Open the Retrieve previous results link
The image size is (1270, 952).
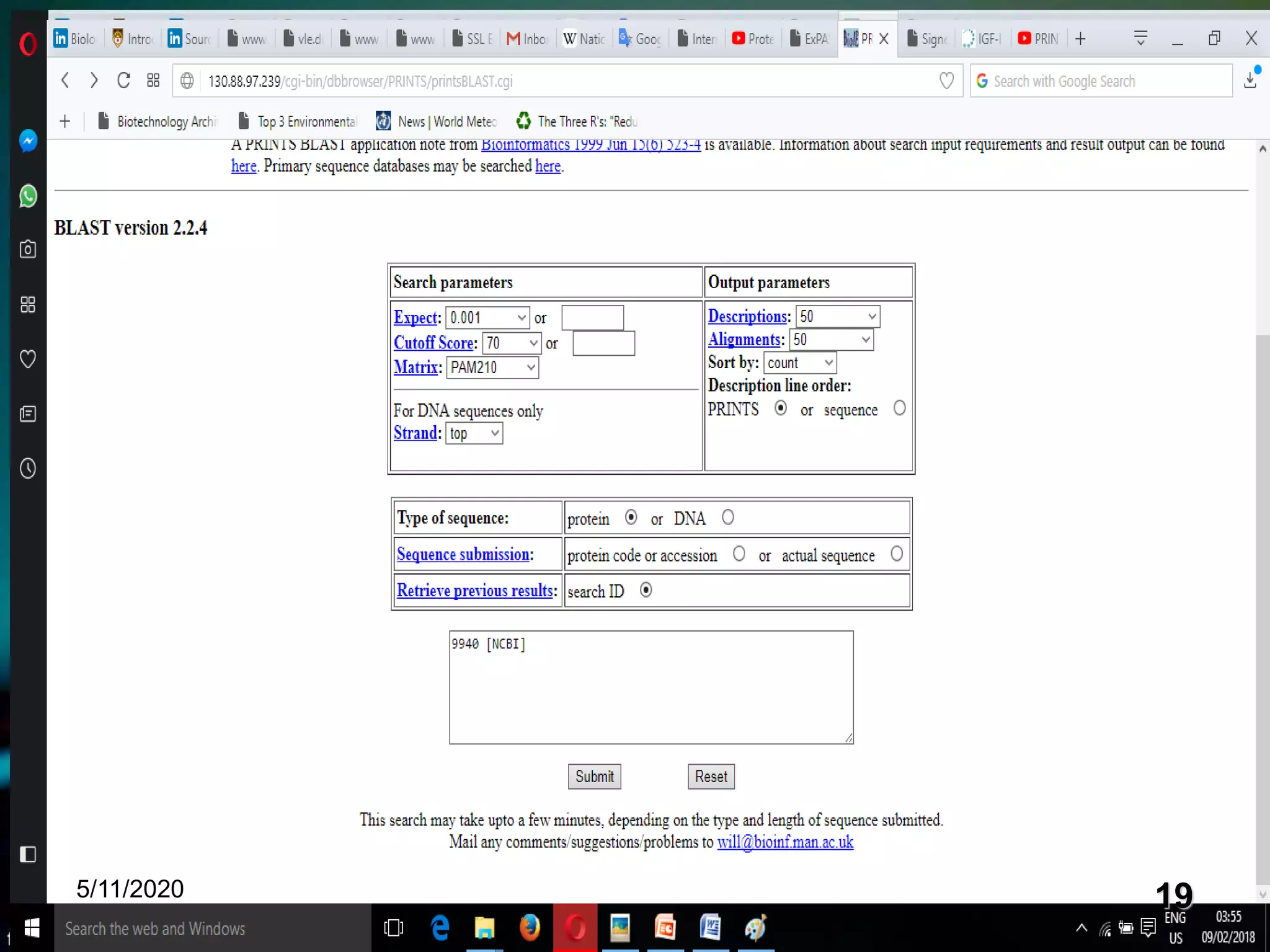(x=475, y=591)
